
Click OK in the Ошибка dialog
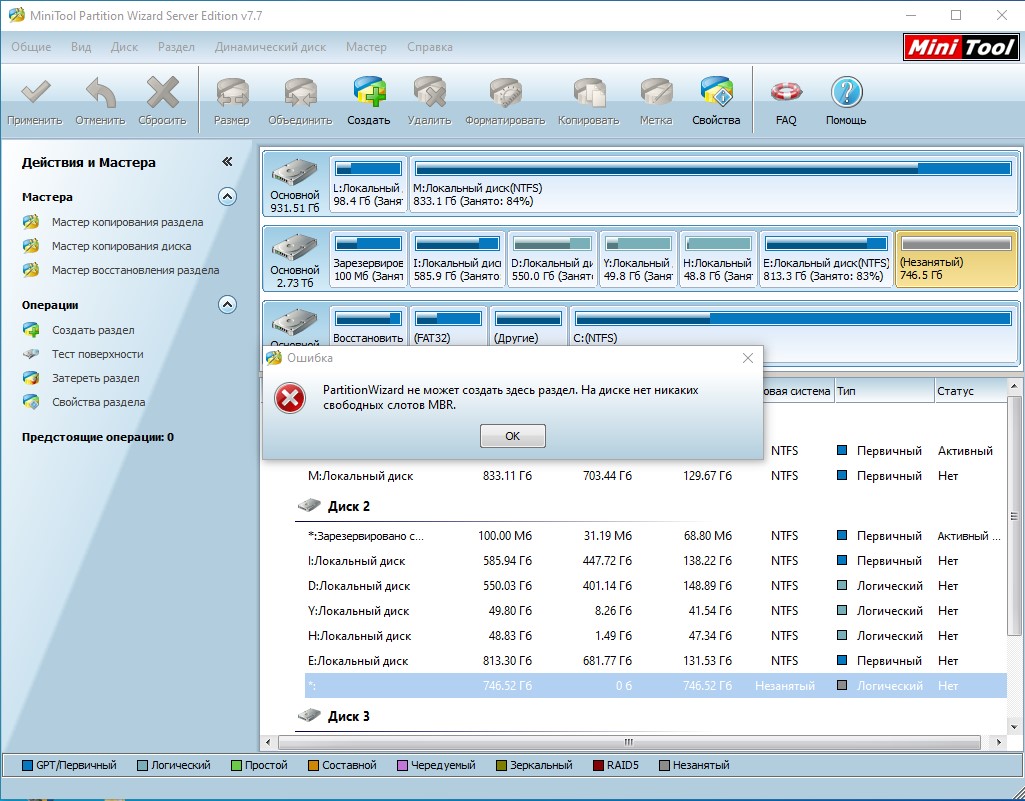(x=512, y=435)
